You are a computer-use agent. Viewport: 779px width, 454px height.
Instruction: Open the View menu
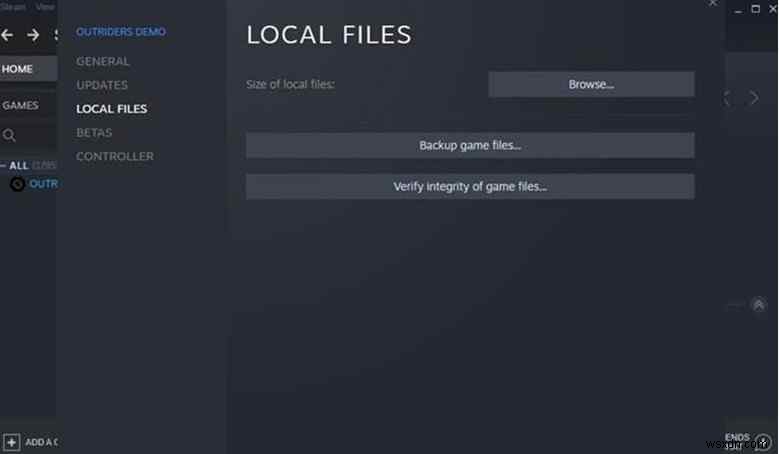tap(45, 7)
